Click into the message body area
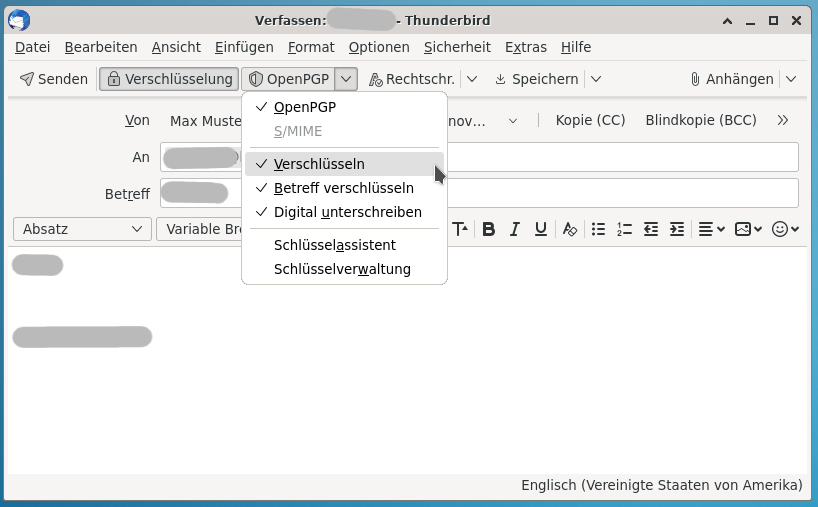 [x=407, y=360]
